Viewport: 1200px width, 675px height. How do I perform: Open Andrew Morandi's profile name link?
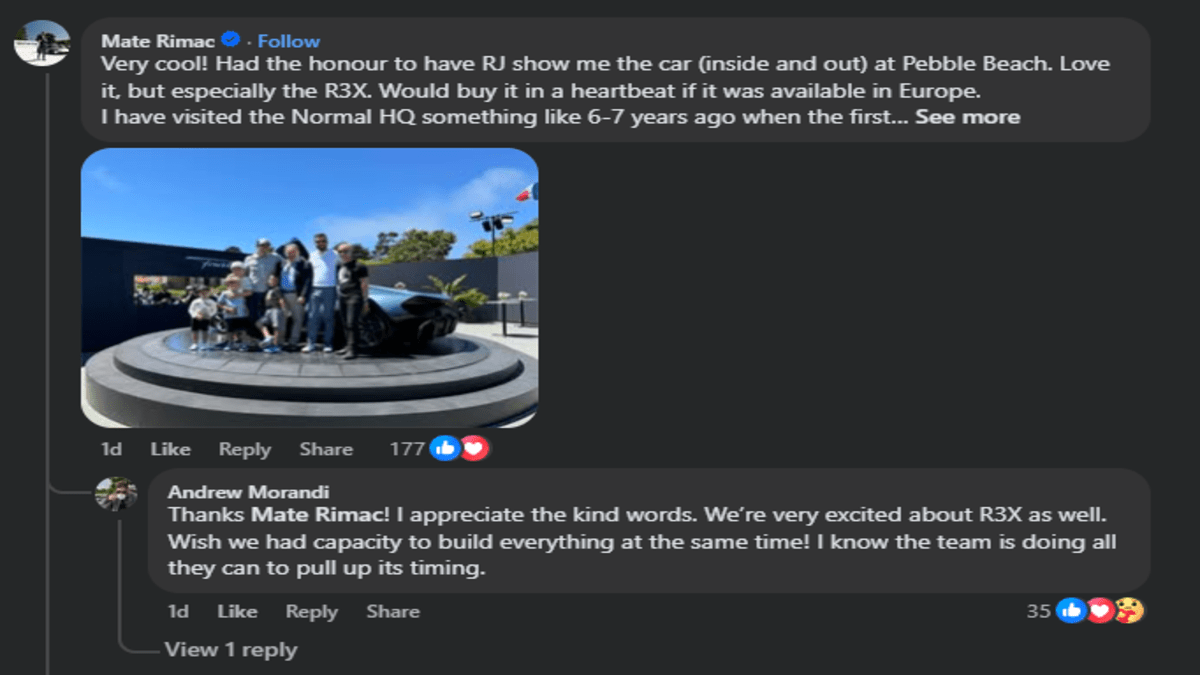pos(248,492)
